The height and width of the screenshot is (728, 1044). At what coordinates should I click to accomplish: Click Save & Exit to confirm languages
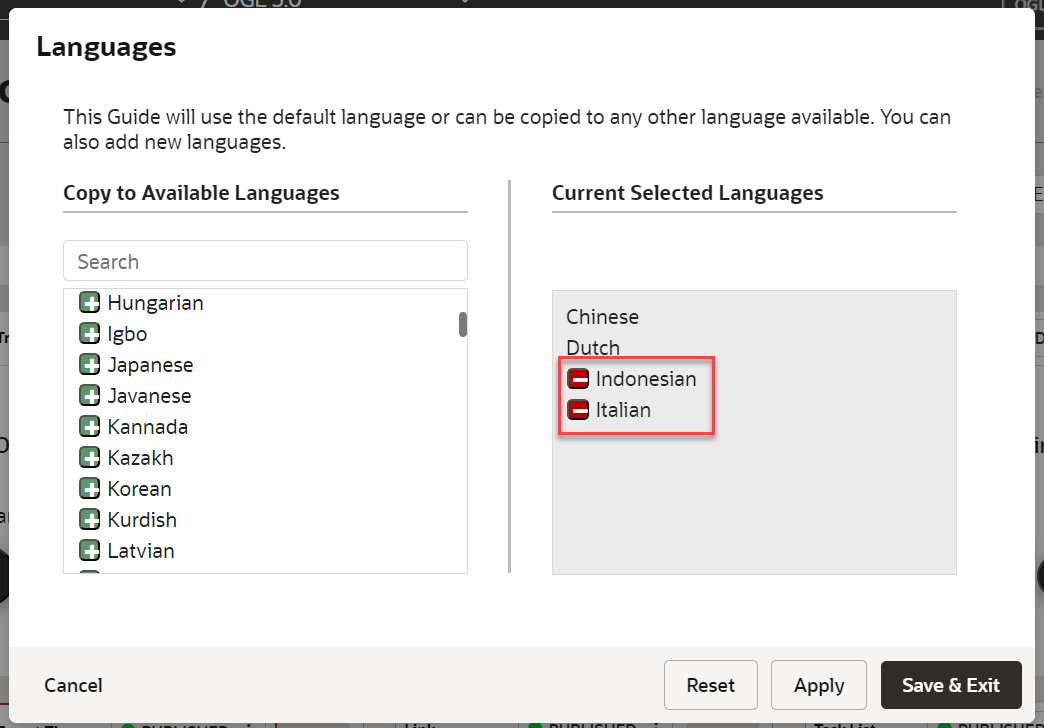point(951,685)
